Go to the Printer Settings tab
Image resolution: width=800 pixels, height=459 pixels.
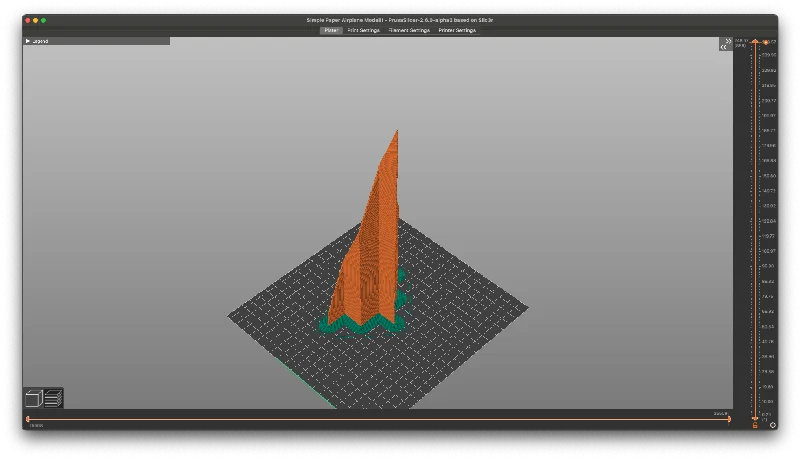pos(457,31)
